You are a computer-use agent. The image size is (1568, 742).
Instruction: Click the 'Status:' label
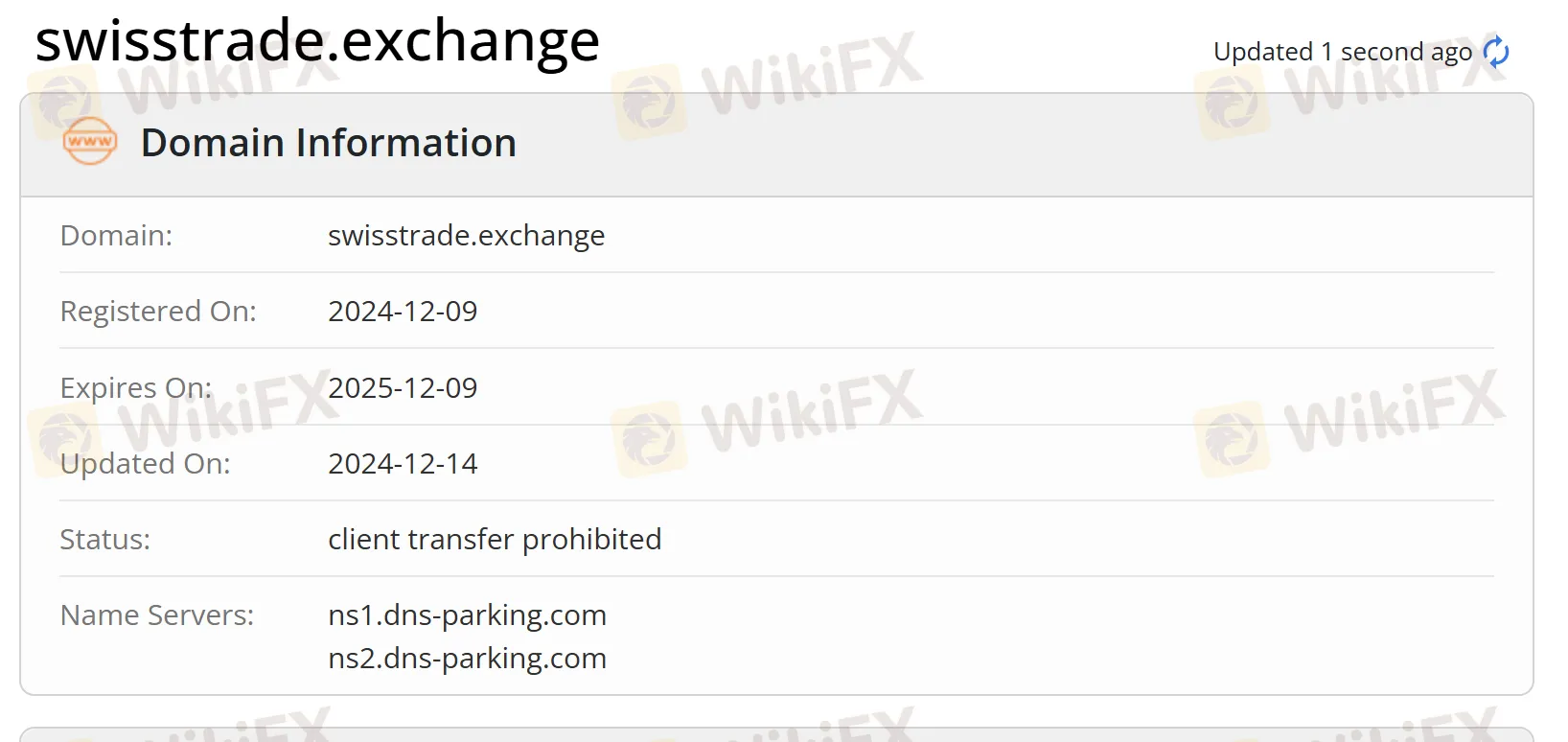click(x=104, y=540)
